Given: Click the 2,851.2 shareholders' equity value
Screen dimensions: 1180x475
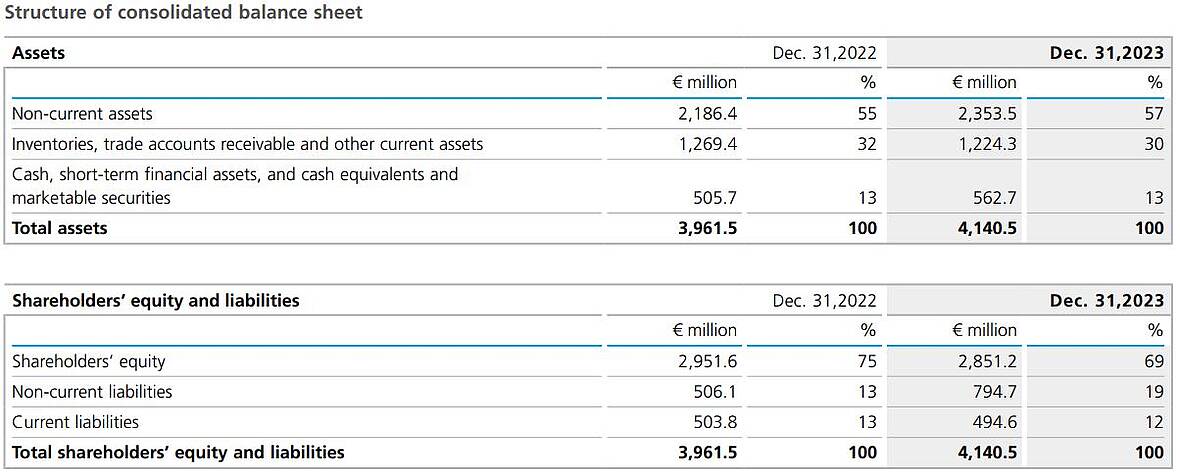Looking at the screenshot, I should click(x=987, y=361).
